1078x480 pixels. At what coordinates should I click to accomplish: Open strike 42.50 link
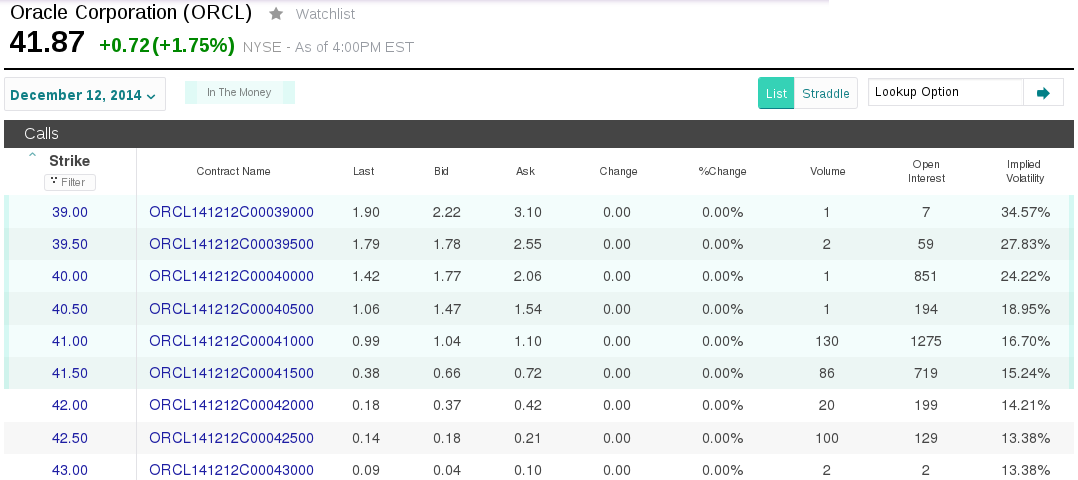(x=70, y=438)
